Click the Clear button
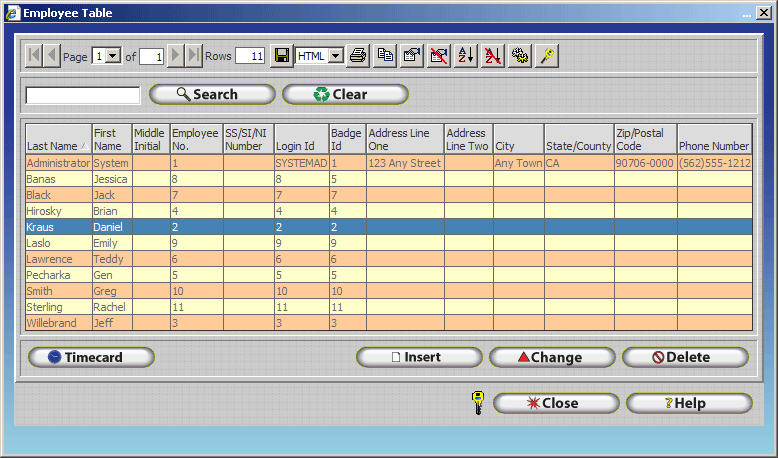This screenshot has height=458, width=778. point(345,95)
